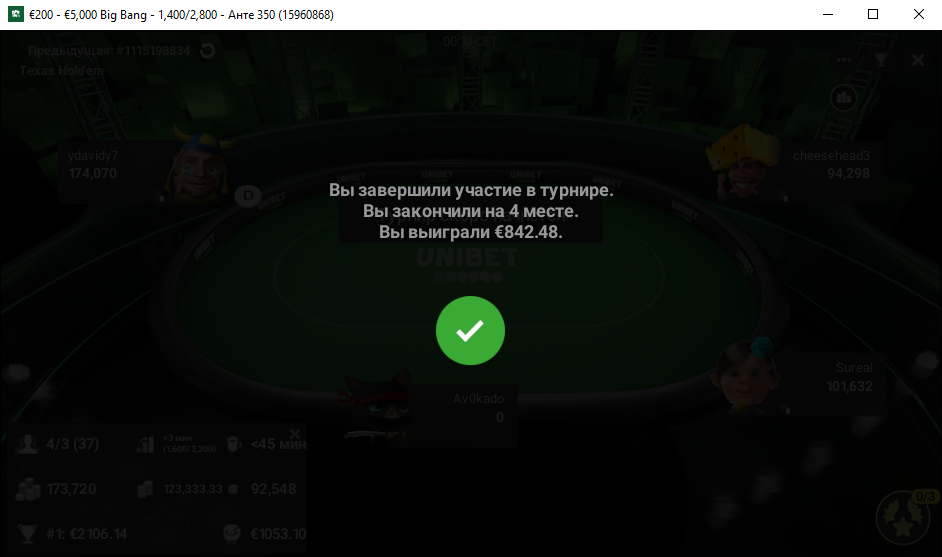This screenshot has height=557, width=942.
Task: Close the table with the X icon
Action: point(917,59)
